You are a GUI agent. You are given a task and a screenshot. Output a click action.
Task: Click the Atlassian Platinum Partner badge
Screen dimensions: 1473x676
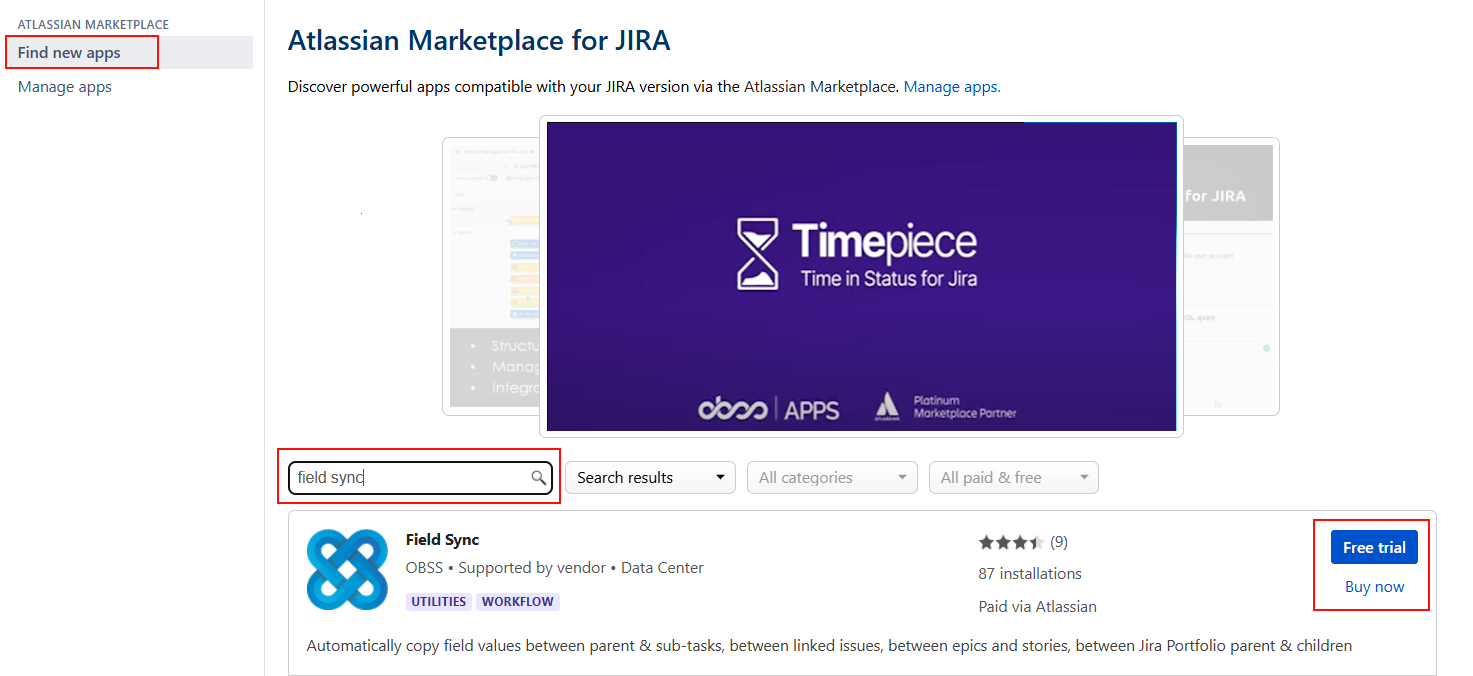(x=945, y=406)
